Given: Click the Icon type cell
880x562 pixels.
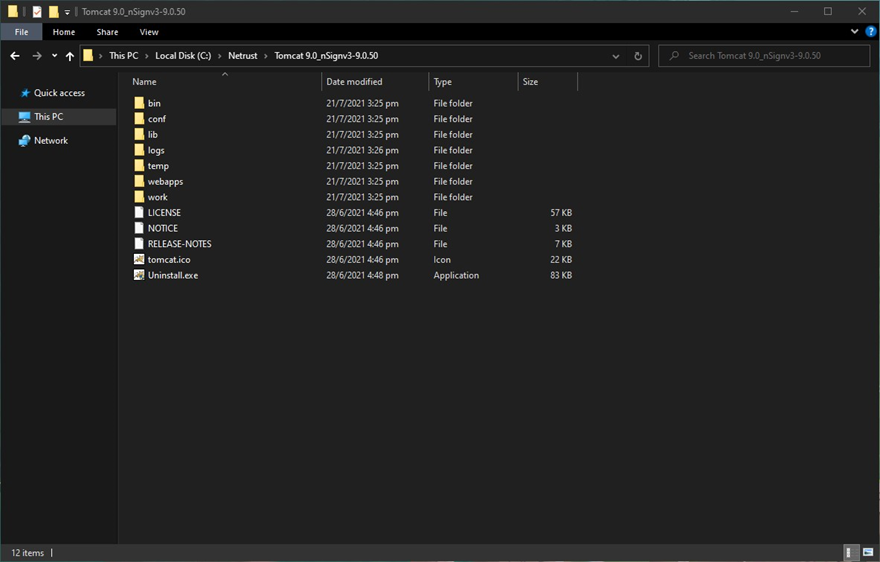Looking at the screenshot, I should pos(442,260).
